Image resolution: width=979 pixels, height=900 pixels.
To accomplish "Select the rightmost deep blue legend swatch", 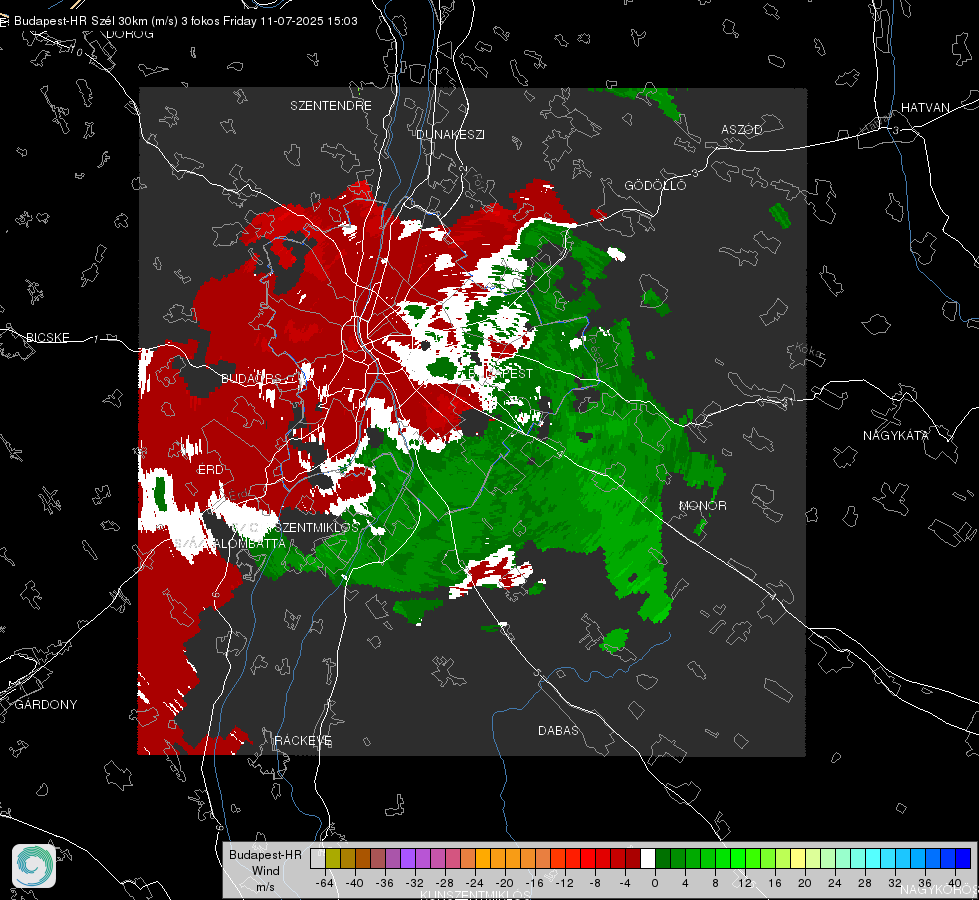I will 963,858.
